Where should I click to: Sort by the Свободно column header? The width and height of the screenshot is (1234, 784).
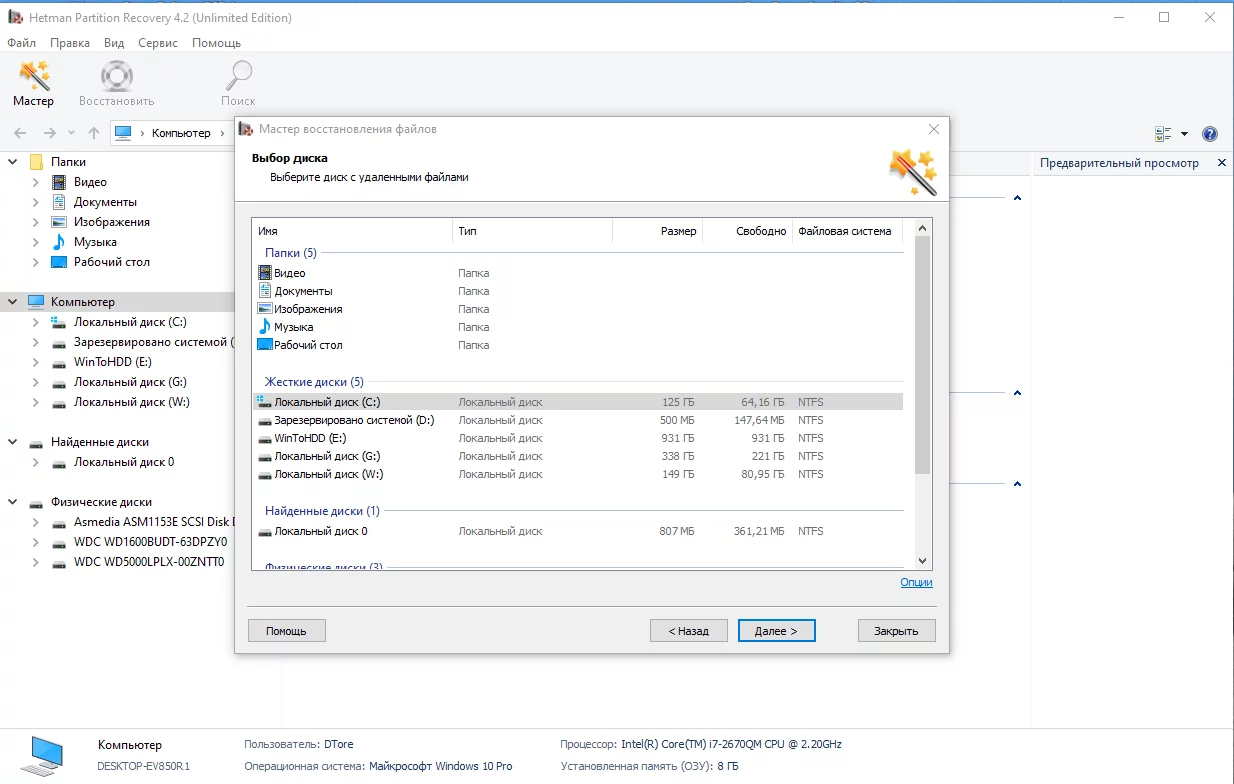pyautogui.click(x=747, y=231)
